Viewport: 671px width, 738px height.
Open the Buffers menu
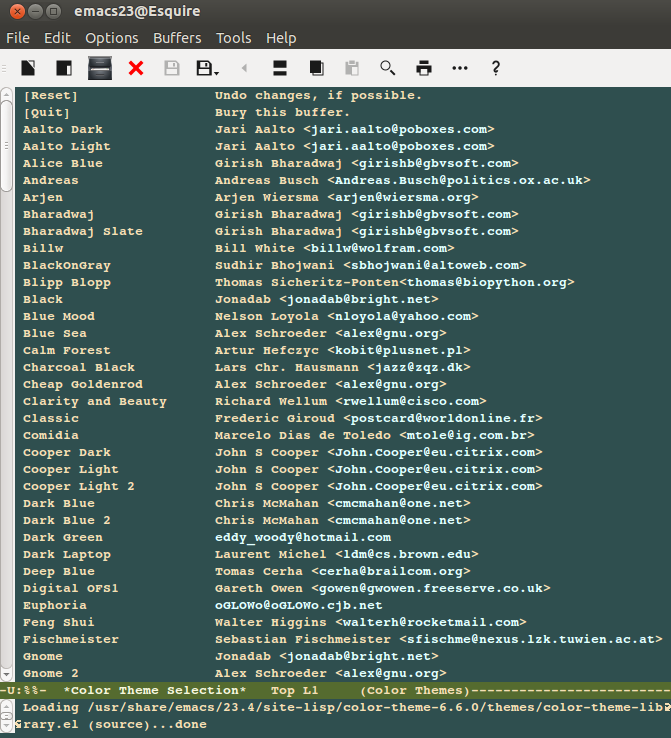pyautogui.click(x=177, y=38)
